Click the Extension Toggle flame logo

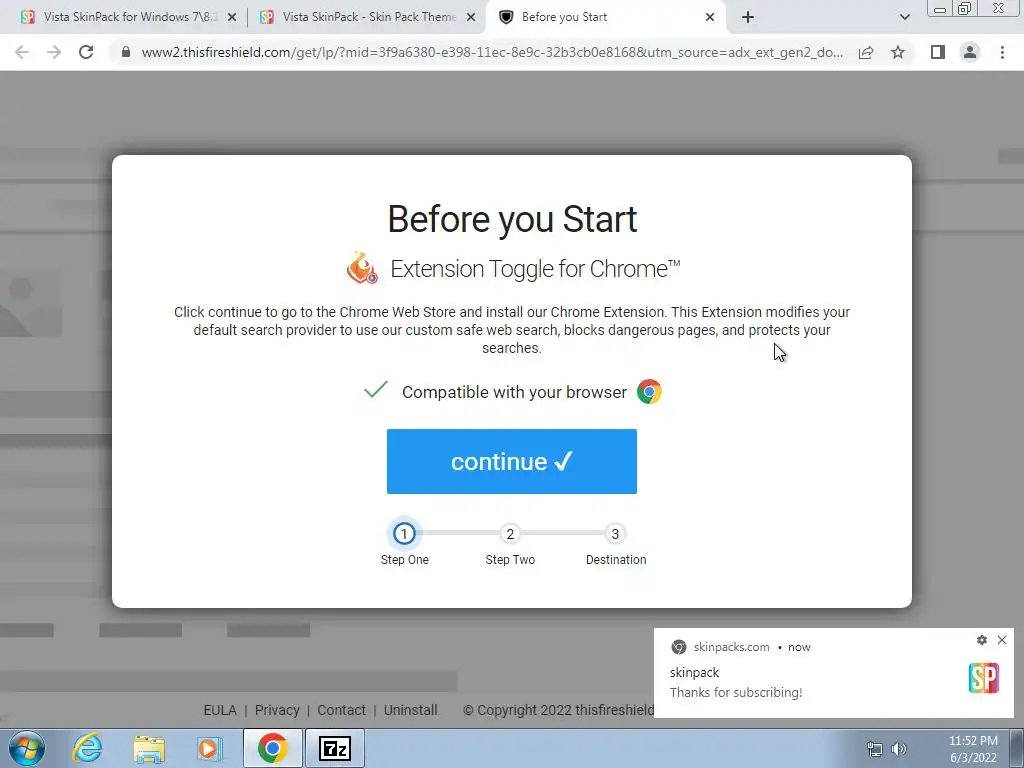[362, 268]
